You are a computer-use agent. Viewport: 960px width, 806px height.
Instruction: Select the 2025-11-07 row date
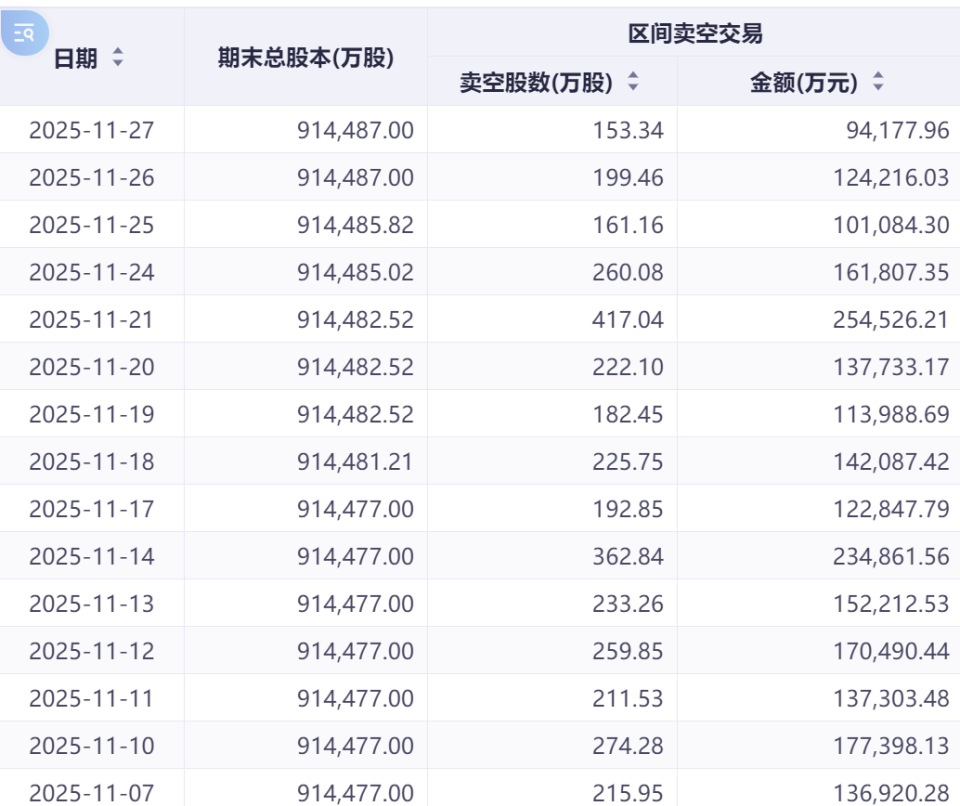pos(92,793)
